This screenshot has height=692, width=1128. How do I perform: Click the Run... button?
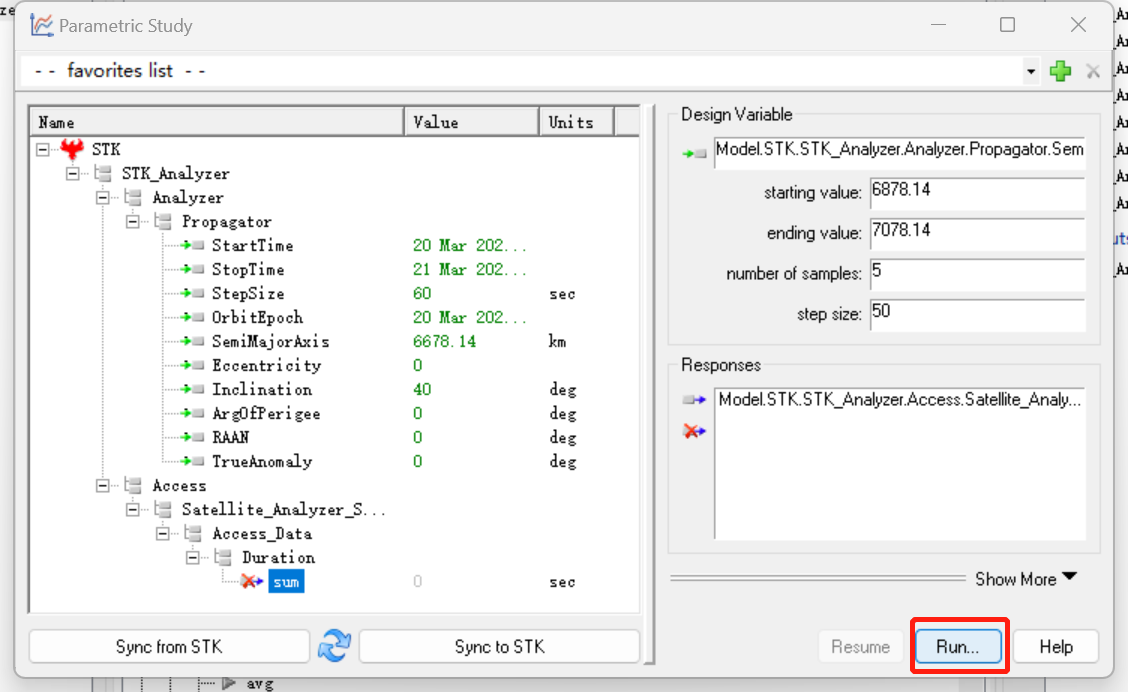click(x=958, y=647)
